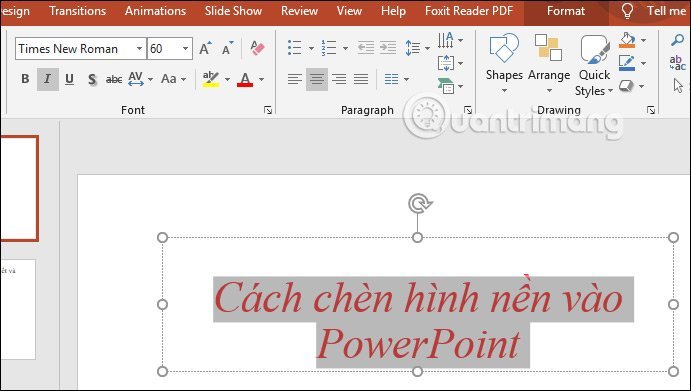Decrease list indent level

point(366,48)
